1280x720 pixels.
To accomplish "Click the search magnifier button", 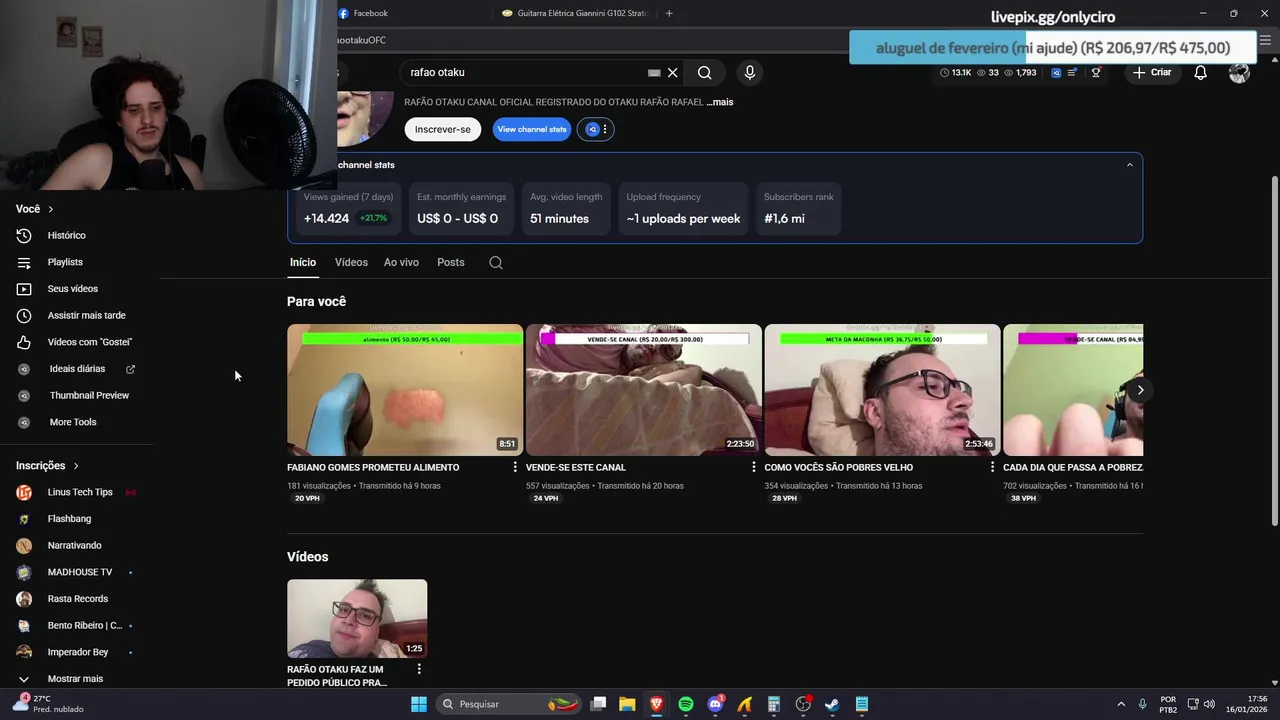I will pos(705,72).
